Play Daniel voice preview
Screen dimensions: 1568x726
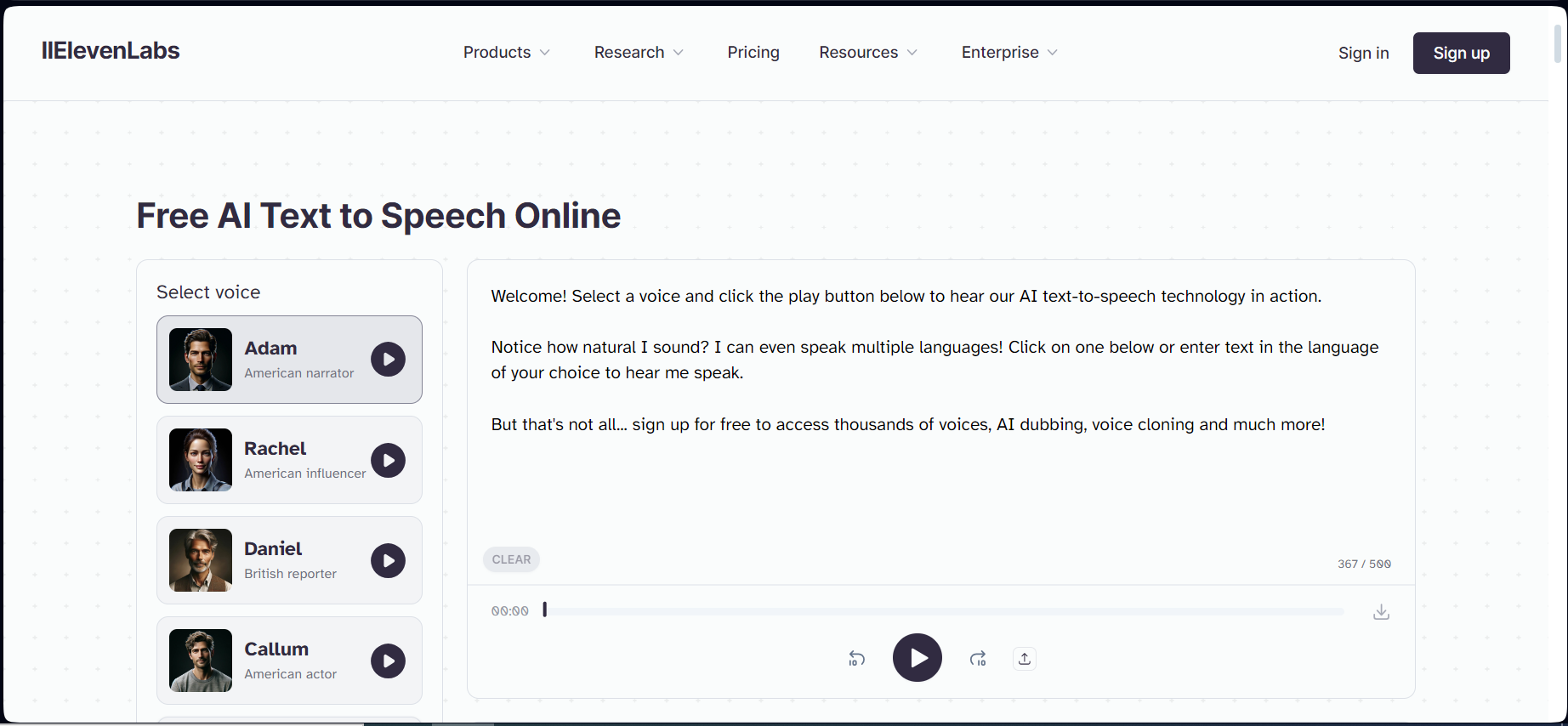(x=388, y=560)
